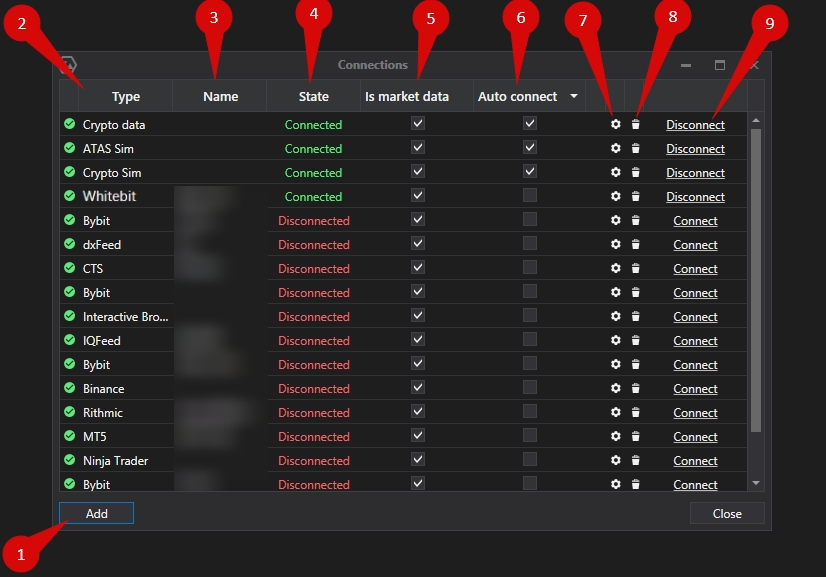Open gear settings for MT5 connection
Screen dimensions: 826x577
click(615, 436)
